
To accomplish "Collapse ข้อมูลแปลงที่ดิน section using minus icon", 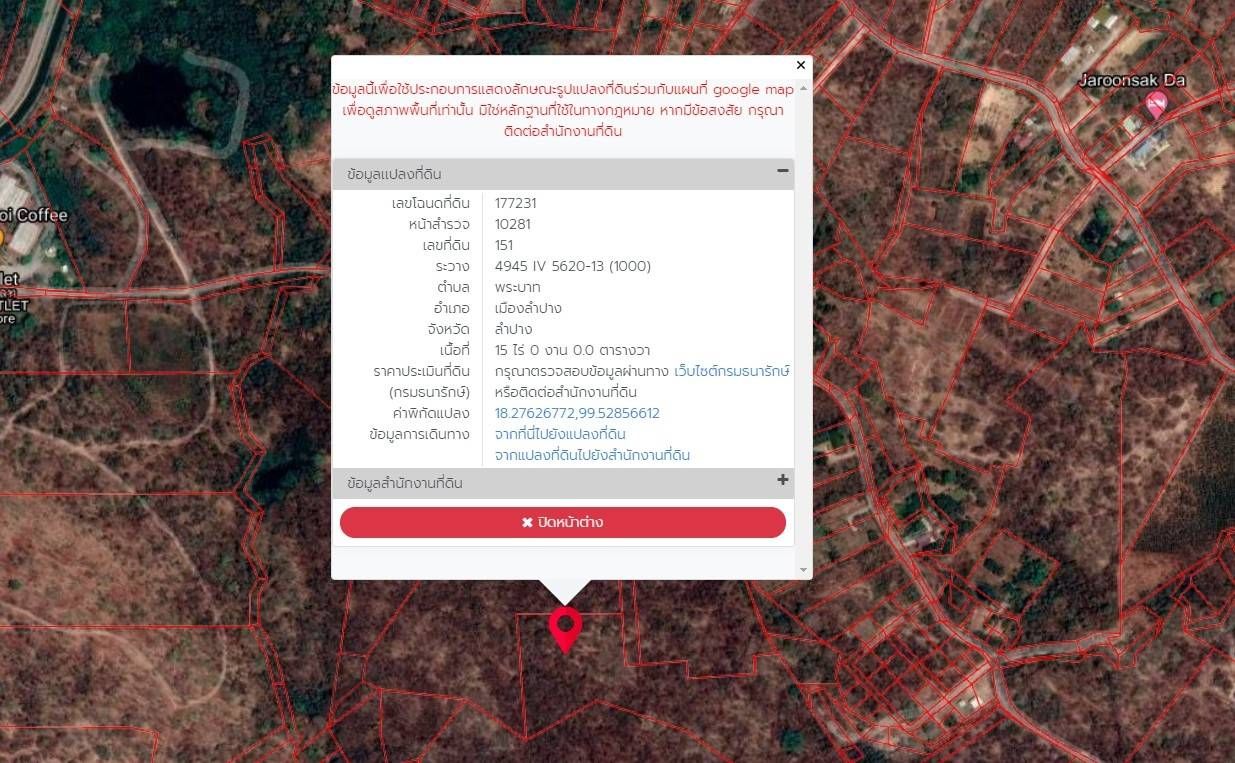I will pos(783,171).
